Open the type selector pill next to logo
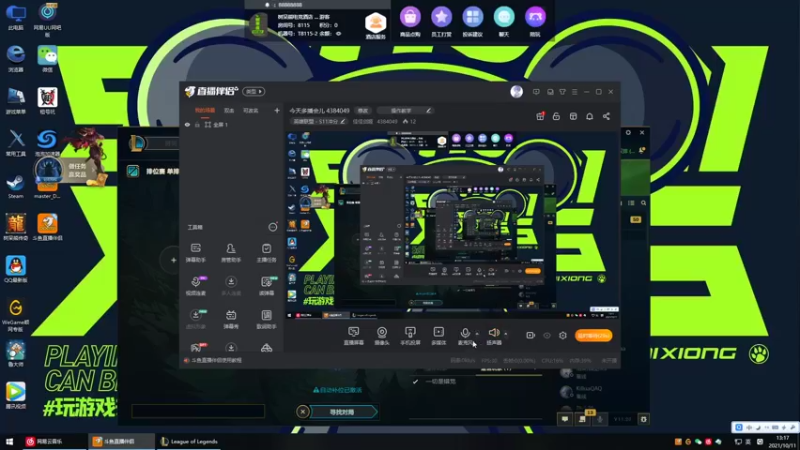This screenshot has width=800, height=450. point(254,92)
